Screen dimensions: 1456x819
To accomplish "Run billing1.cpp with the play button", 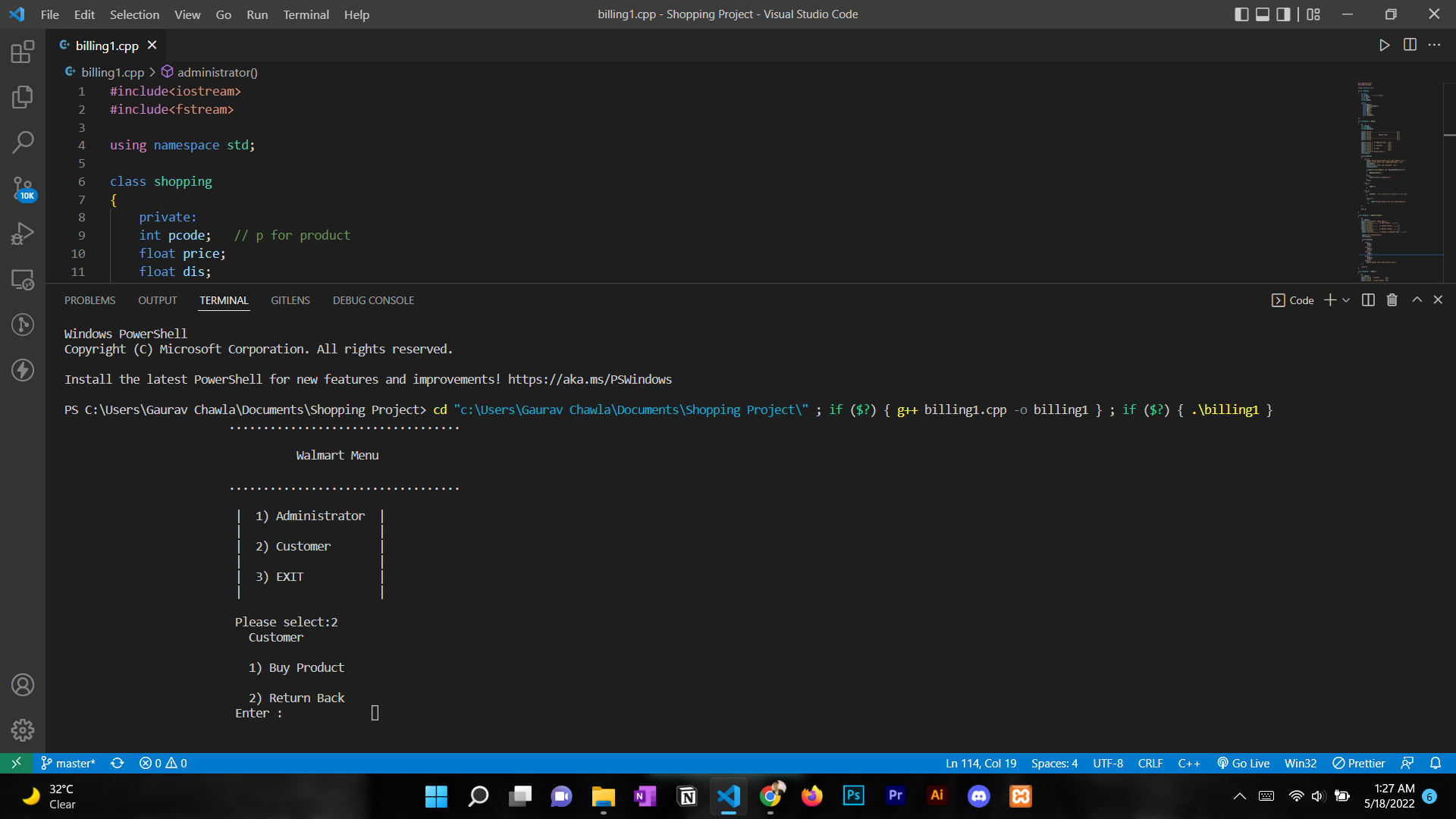I will pyautogui.click(x=1384, y=45).
